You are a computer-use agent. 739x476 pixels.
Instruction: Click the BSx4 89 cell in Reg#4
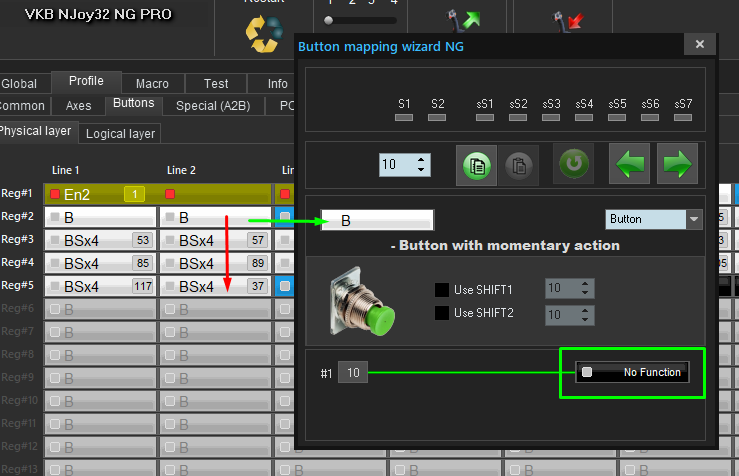(215, 263)
